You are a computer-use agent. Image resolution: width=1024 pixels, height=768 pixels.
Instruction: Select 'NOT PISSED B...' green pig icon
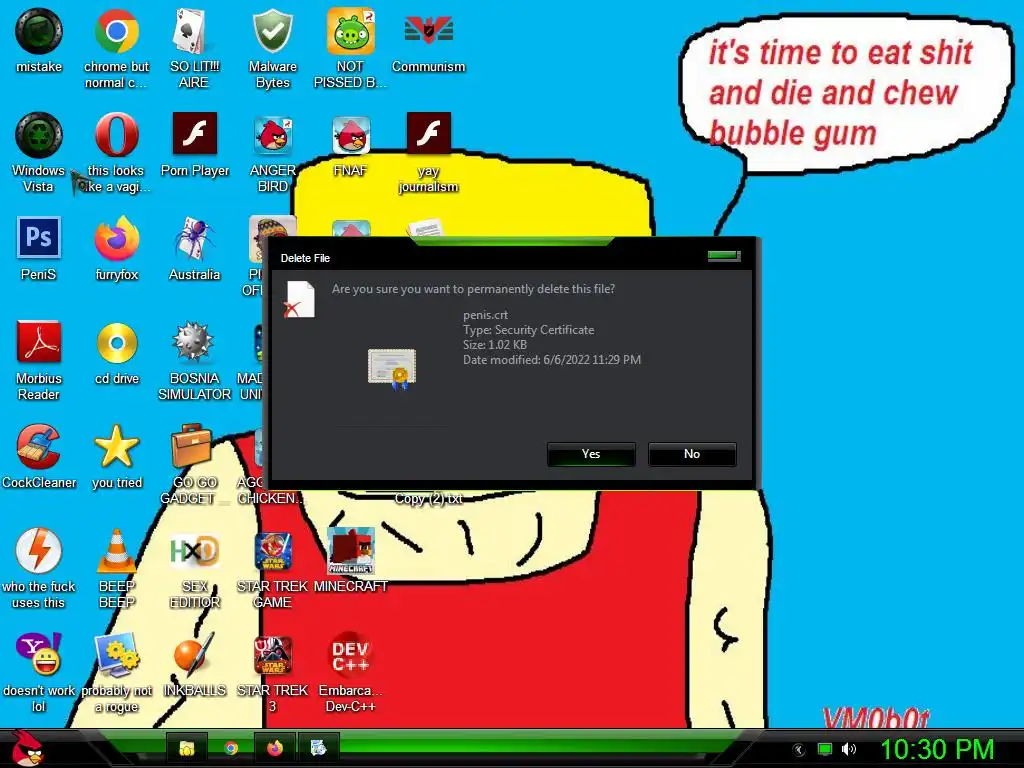[350, 31]
